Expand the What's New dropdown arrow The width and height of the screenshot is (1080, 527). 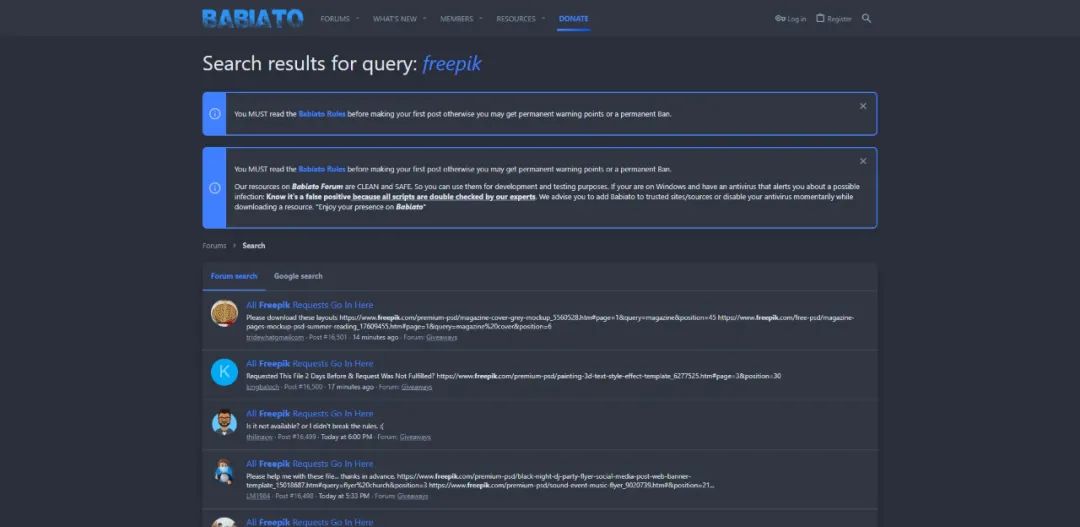(424, 19)
